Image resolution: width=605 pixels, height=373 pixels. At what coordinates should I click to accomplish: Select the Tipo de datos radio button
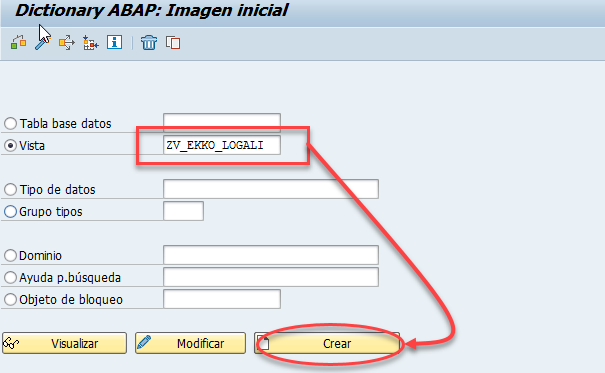10,189
